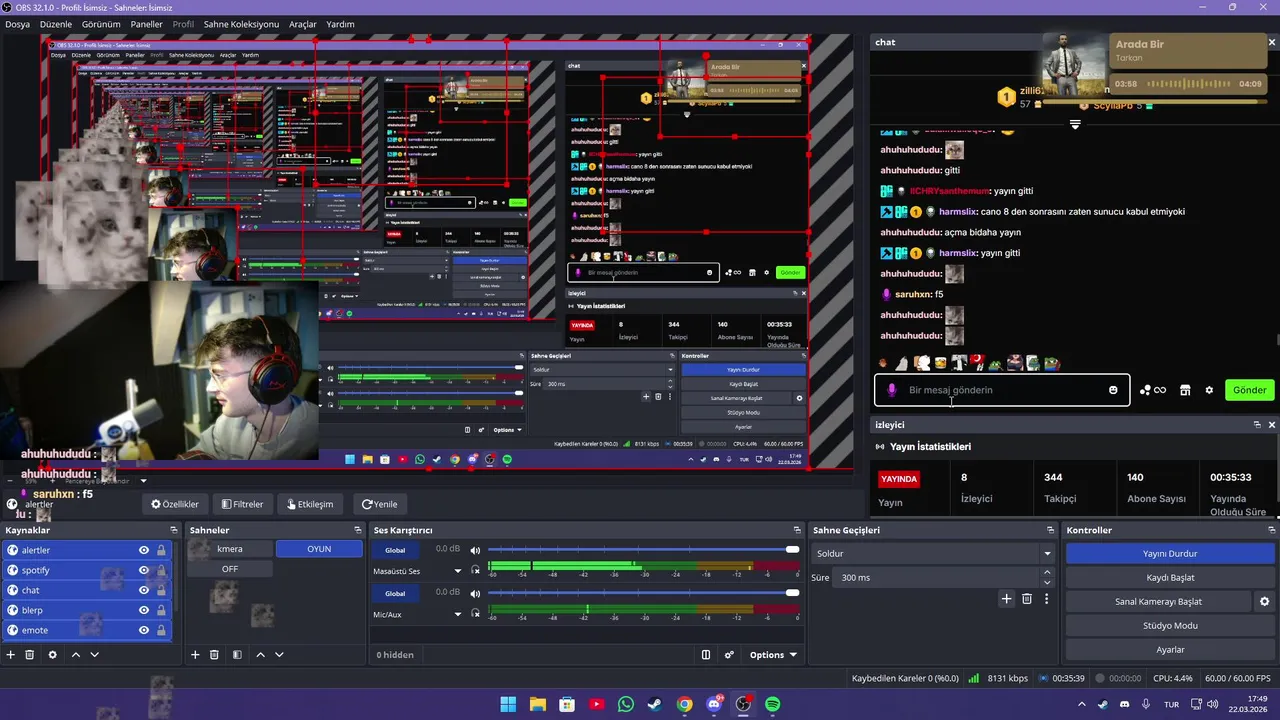Mute Masaüstü Ses speaker icon

pos(476,551)
